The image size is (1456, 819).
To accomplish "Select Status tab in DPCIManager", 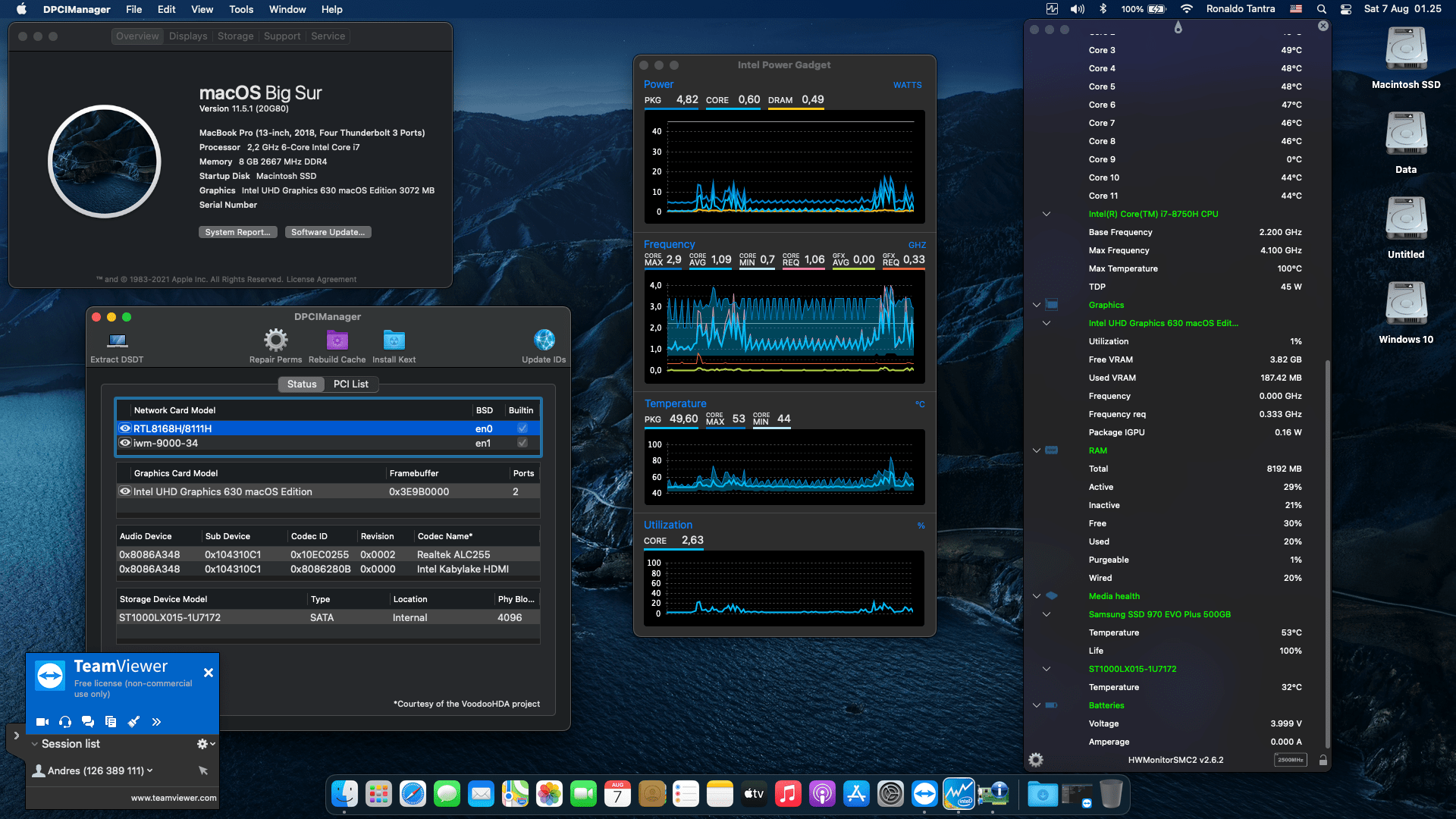I will (x=302, y=384).
